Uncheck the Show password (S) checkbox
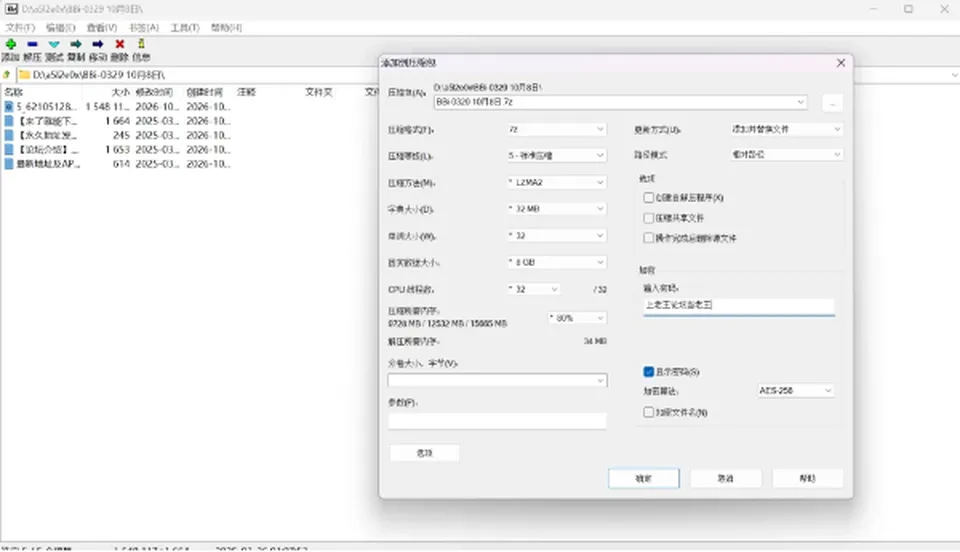Image resolution: width=960 pixels, height=552 pixels. (x=648, y=371)
